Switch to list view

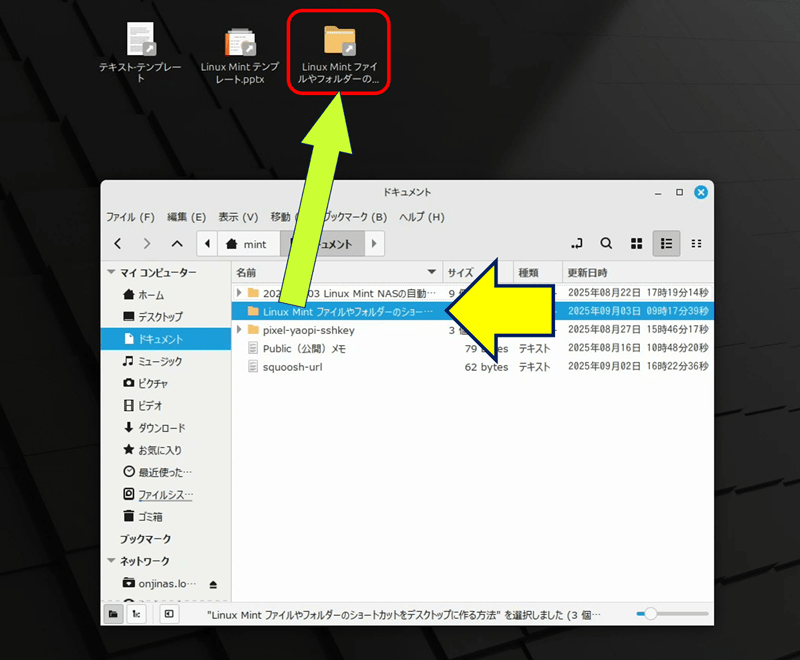pos(666,244)
